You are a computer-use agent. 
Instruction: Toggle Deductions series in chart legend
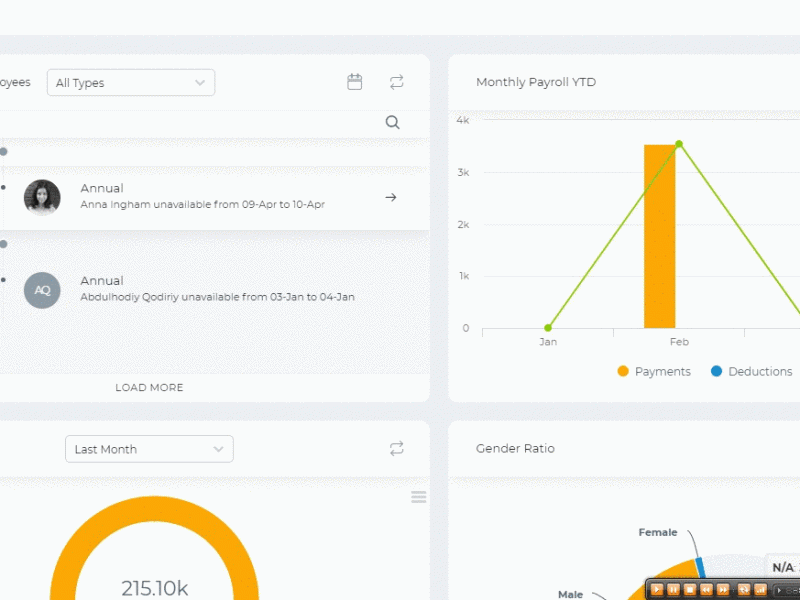point(752,371)
